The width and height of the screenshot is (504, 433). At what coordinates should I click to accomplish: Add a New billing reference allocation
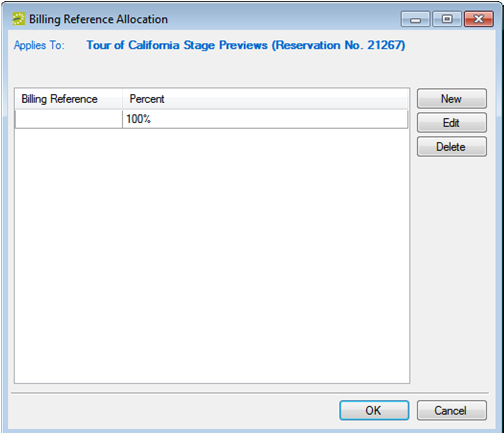[x=452, y=99]
